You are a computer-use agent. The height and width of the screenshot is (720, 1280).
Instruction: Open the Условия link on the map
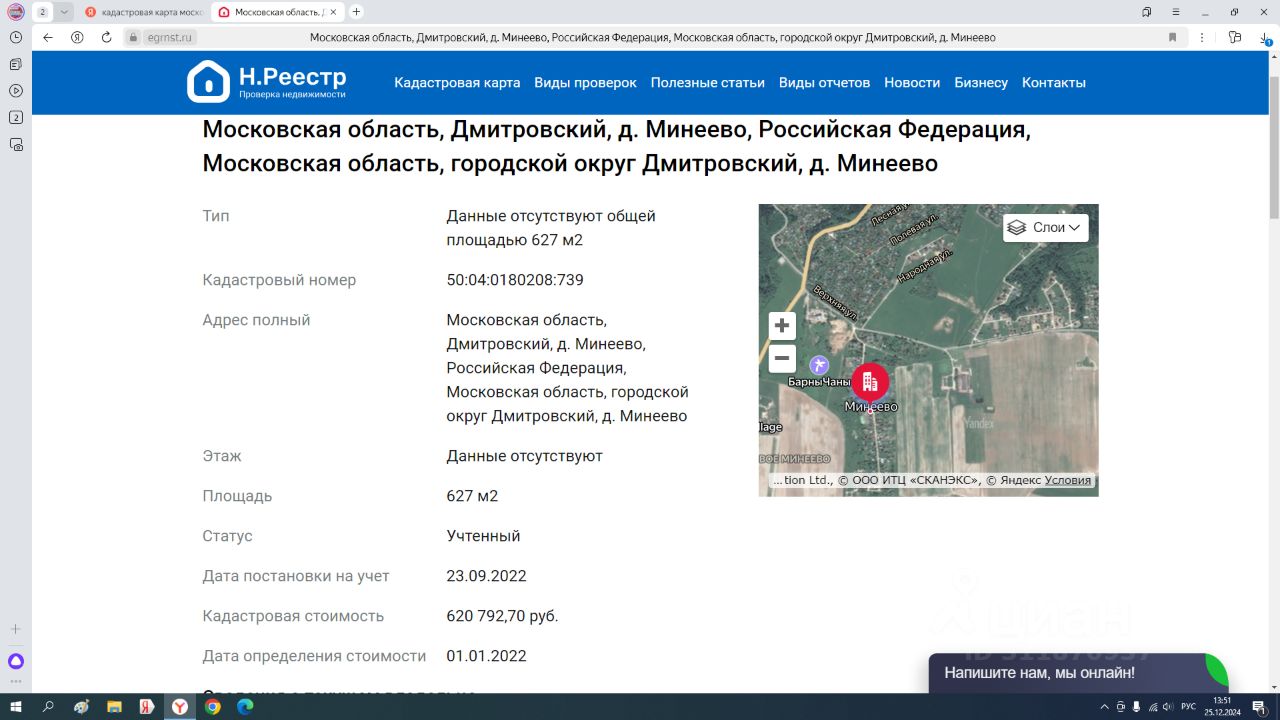(1068, 480)
